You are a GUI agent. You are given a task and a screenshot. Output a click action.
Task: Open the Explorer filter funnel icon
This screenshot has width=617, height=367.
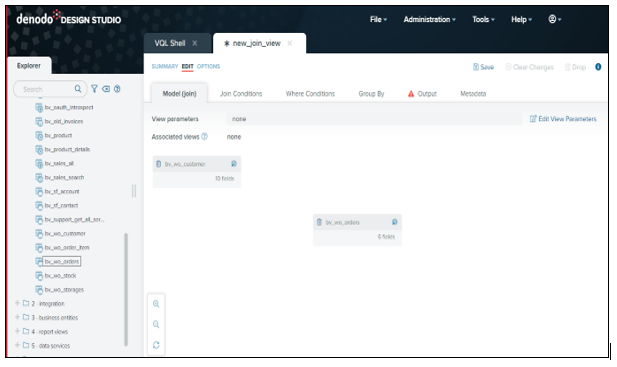(94, 89)
